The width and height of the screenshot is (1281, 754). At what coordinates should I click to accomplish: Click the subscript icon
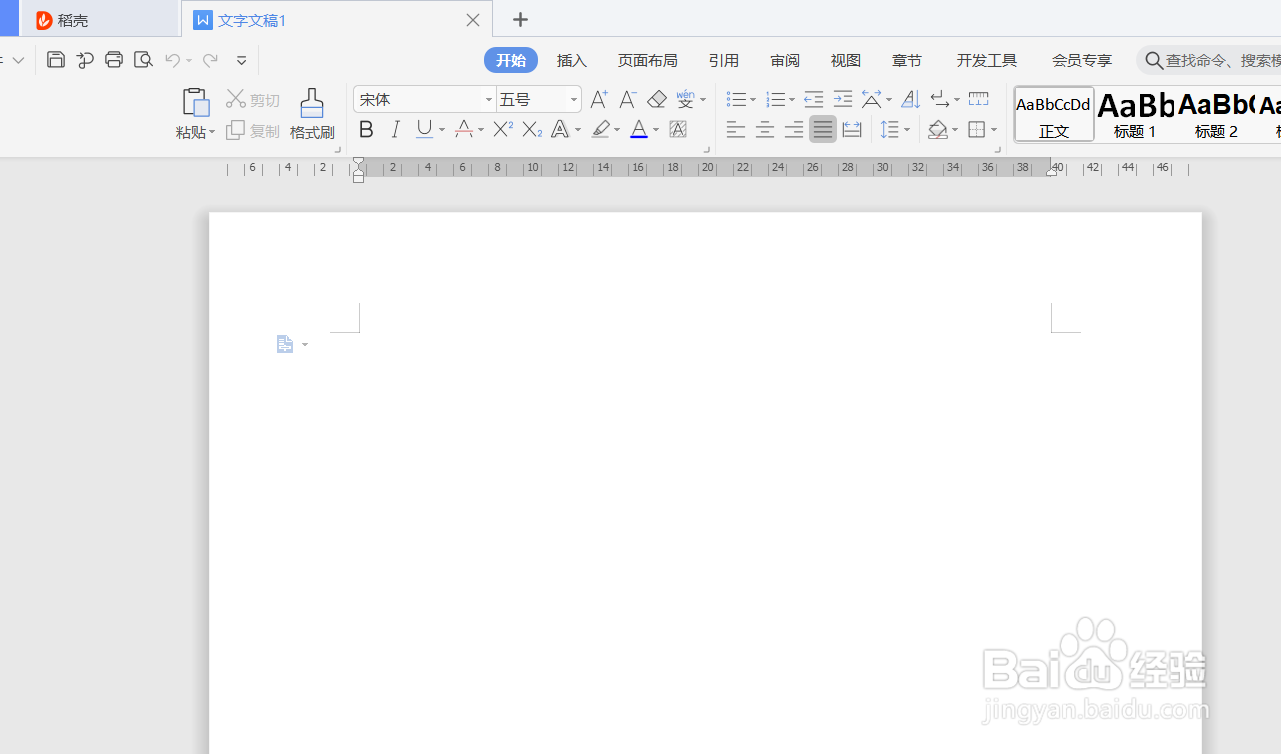click(x=530, y=129)
